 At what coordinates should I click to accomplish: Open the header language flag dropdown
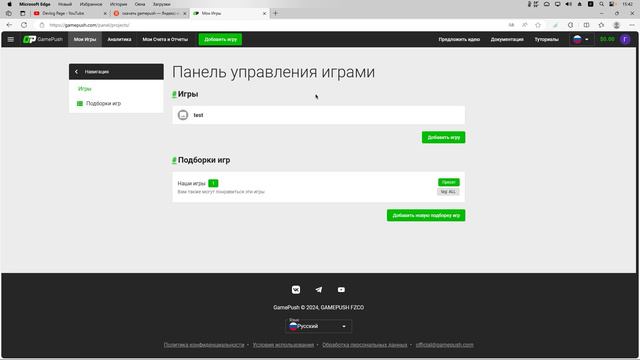point(581,39)
